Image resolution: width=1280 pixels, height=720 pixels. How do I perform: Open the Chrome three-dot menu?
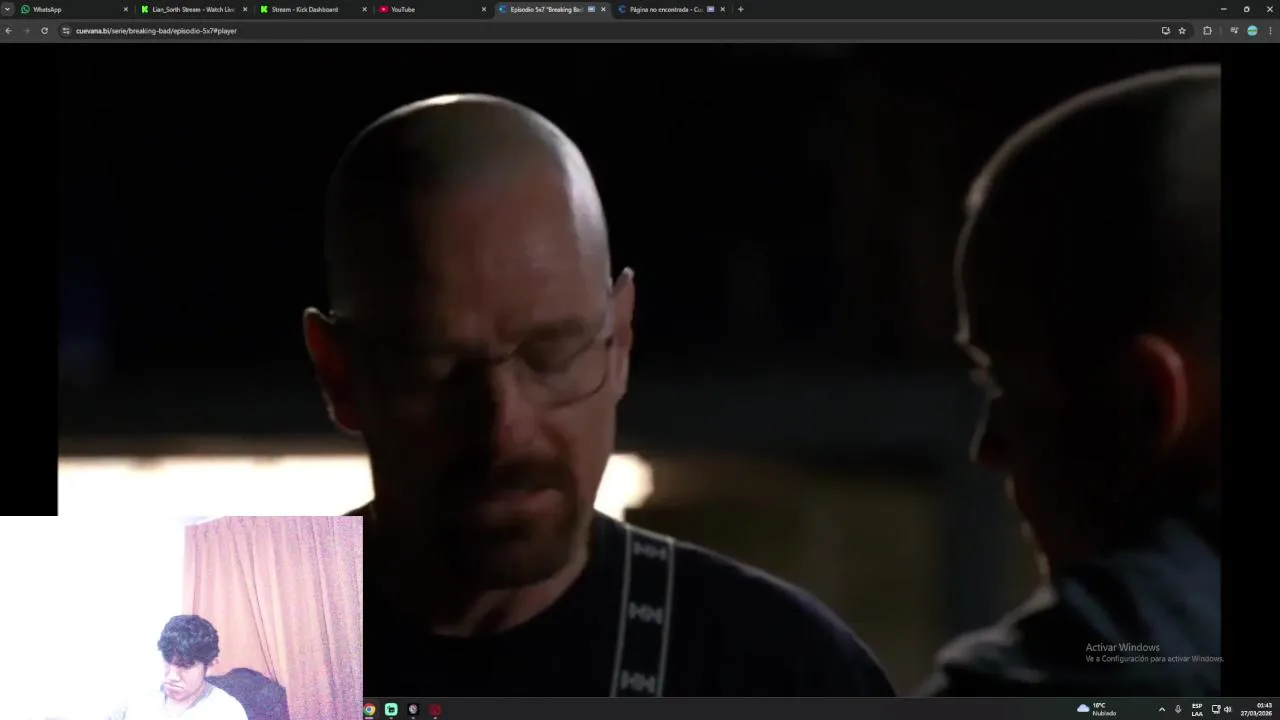coord(1271,31)
